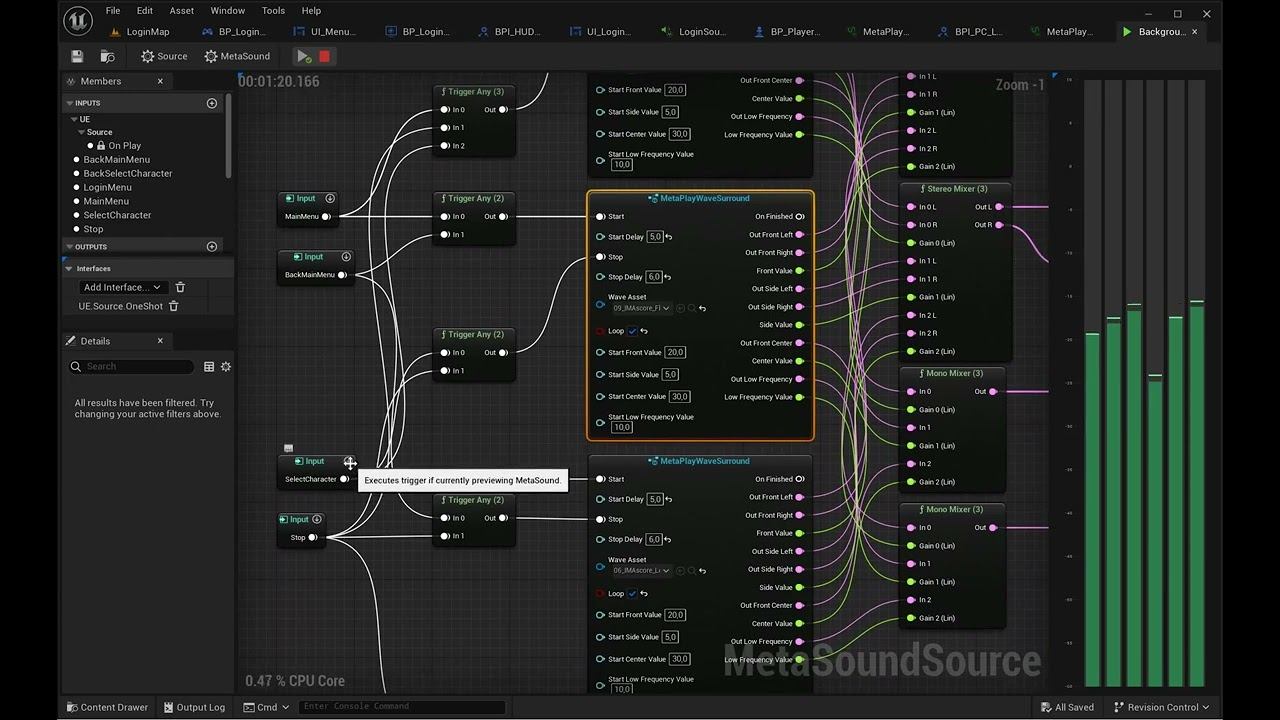Collapse the Source tree group
This screenshot has height=720, width=1280.
point(81,132)
